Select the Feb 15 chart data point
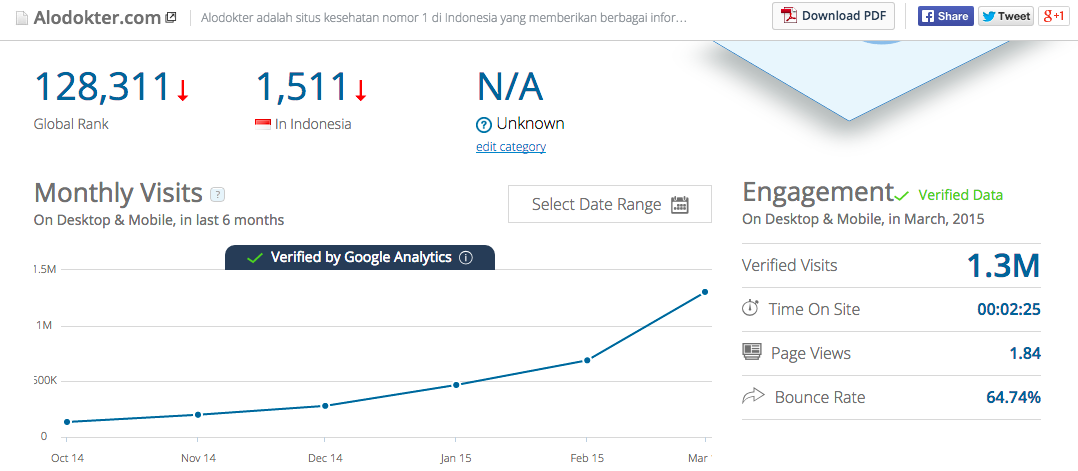The width and height of the screenshot is (1078, 471). pyautogui.click(x=587, y=360)
